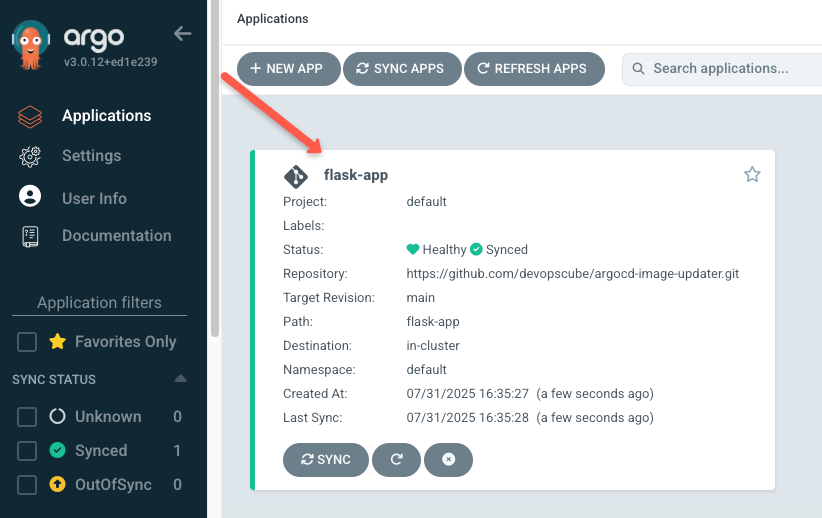Viewport: 822px width, 518px height.
Task: Focus the Search applications field
Action: [x=722, y=69]
